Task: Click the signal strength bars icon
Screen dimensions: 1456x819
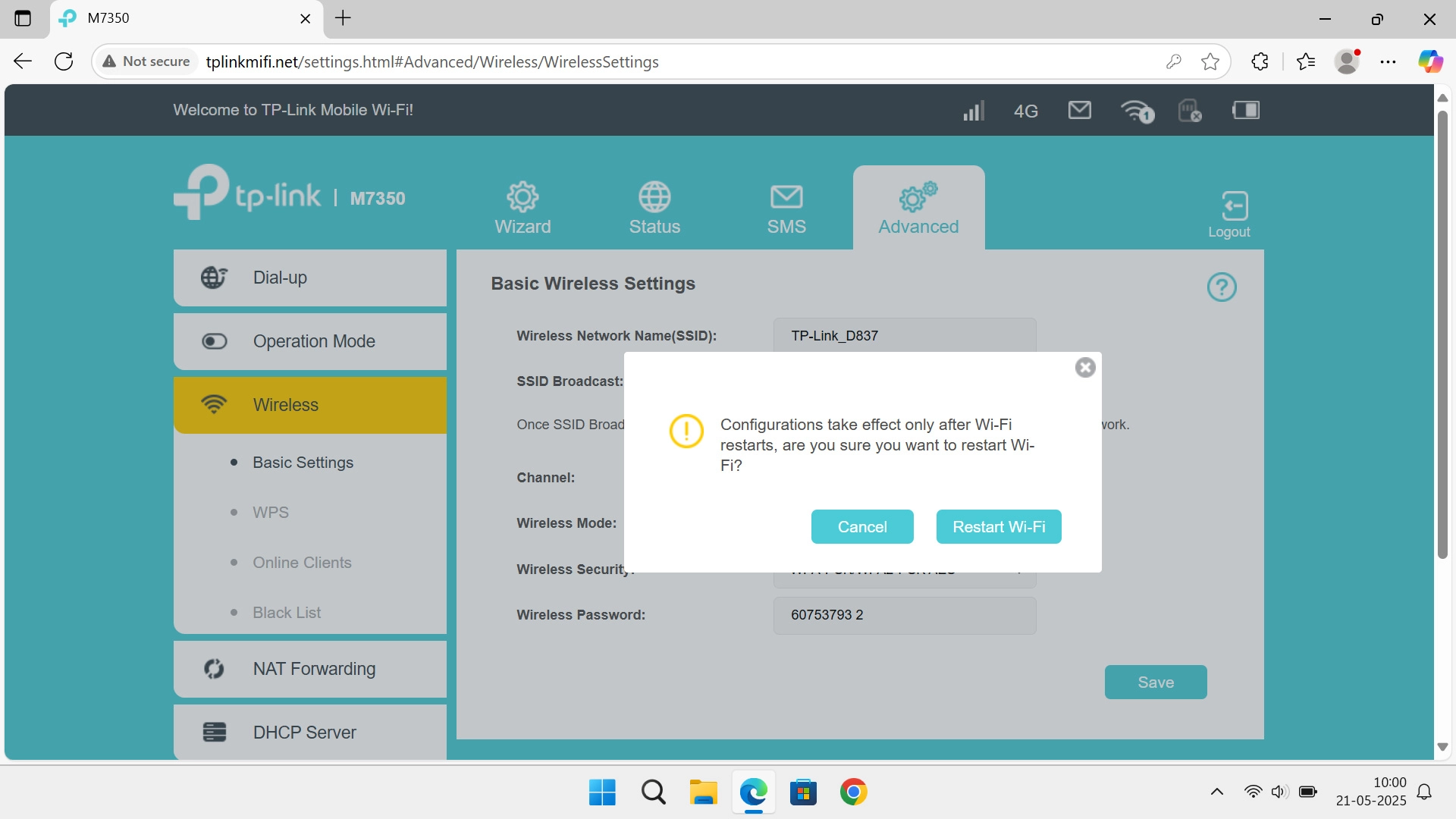Action: click(973, 111)
